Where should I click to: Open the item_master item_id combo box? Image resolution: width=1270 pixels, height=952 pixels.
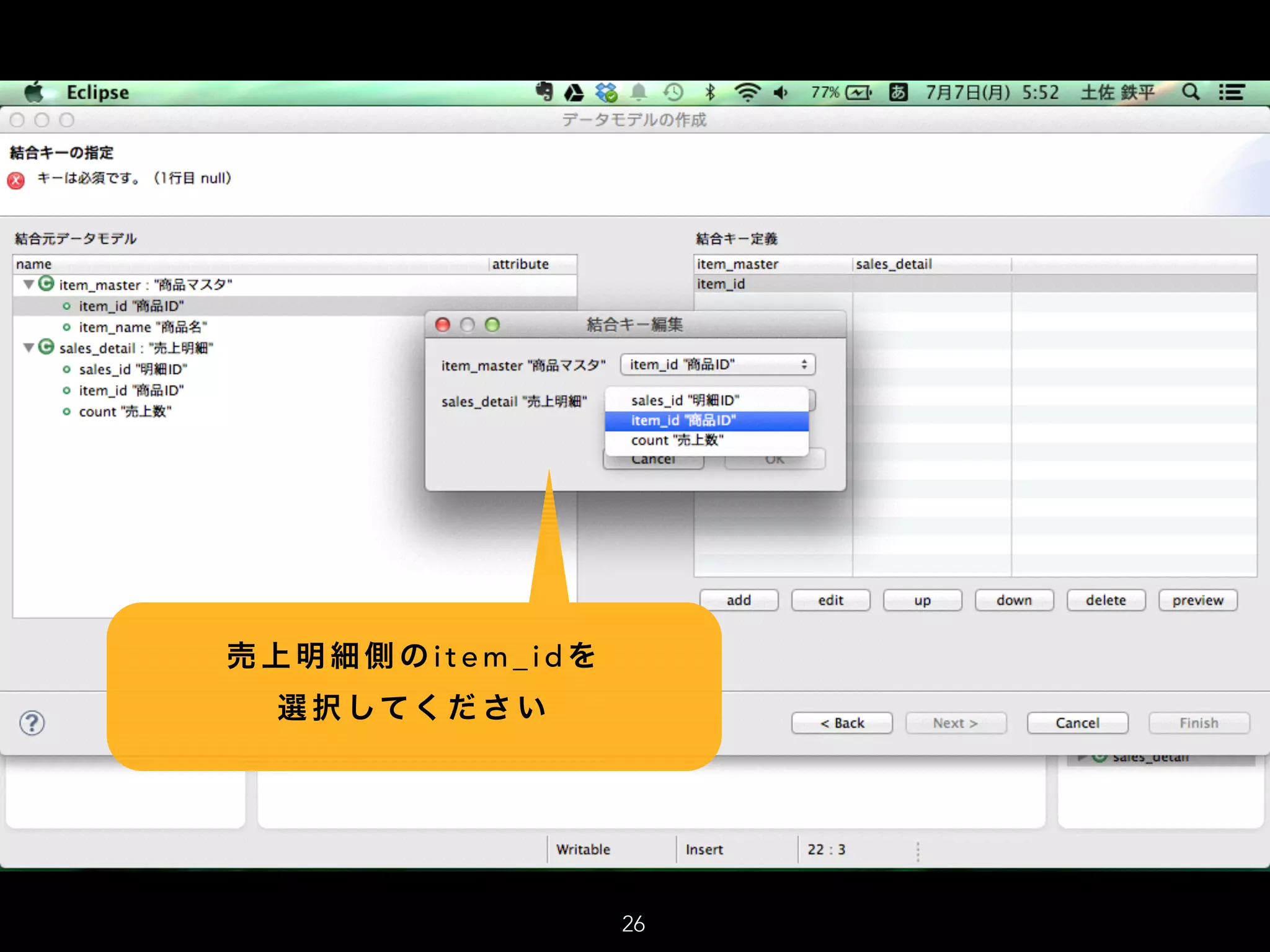pyautogui.click(x=717, y=364)
